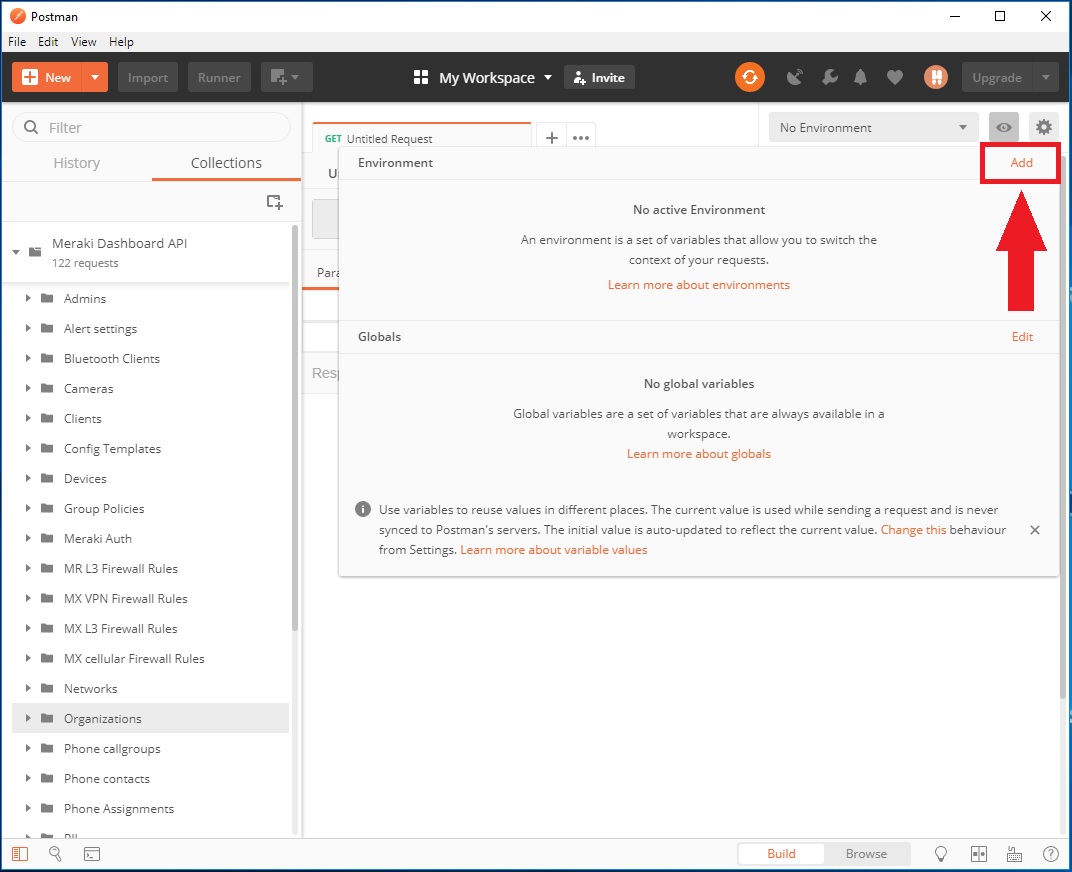
Task: Click the sync status icon
Action: point(749,77)
